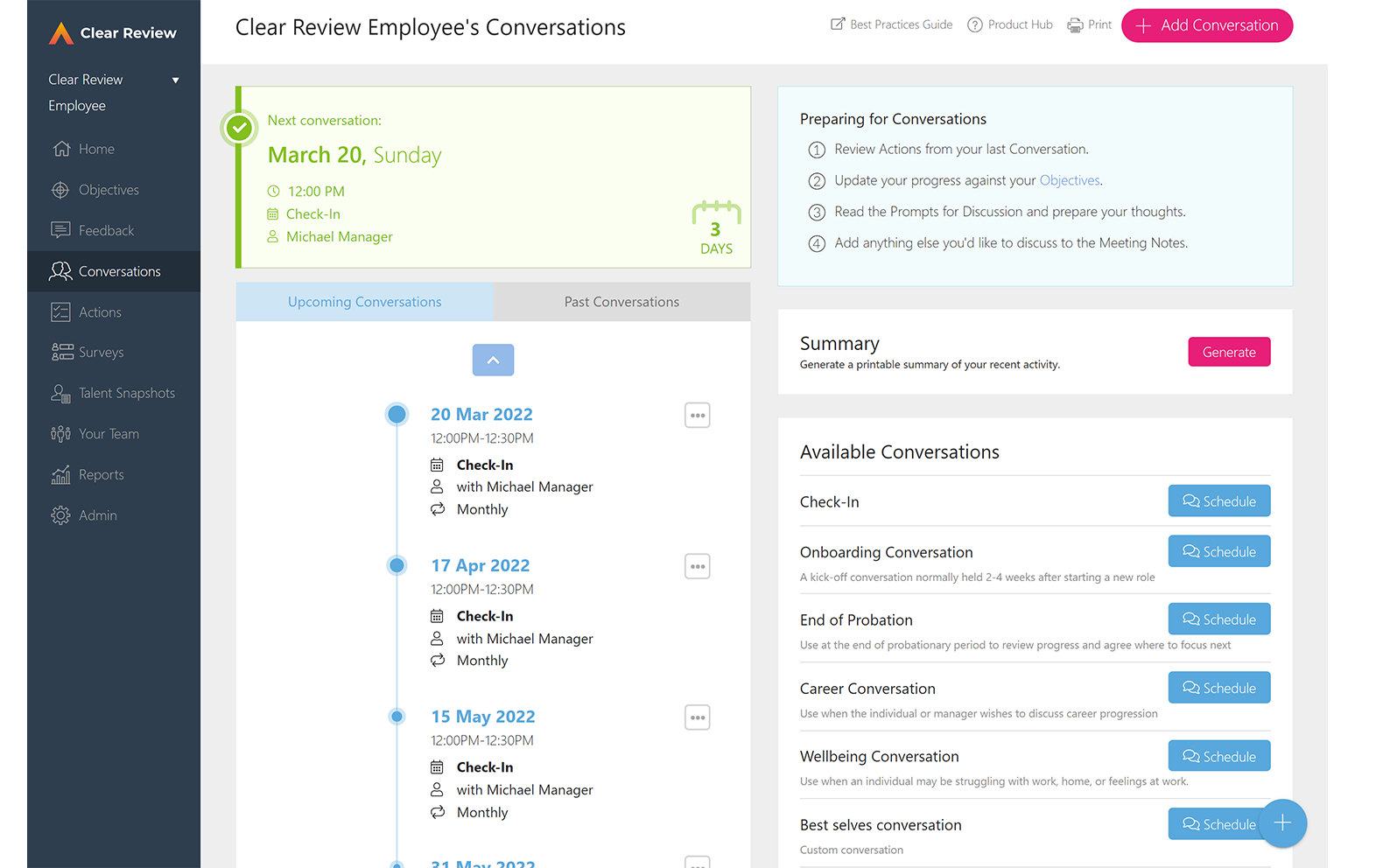Open Reports in the sidebar
This screenshot has width=1376, height=868.
[114, 474]
